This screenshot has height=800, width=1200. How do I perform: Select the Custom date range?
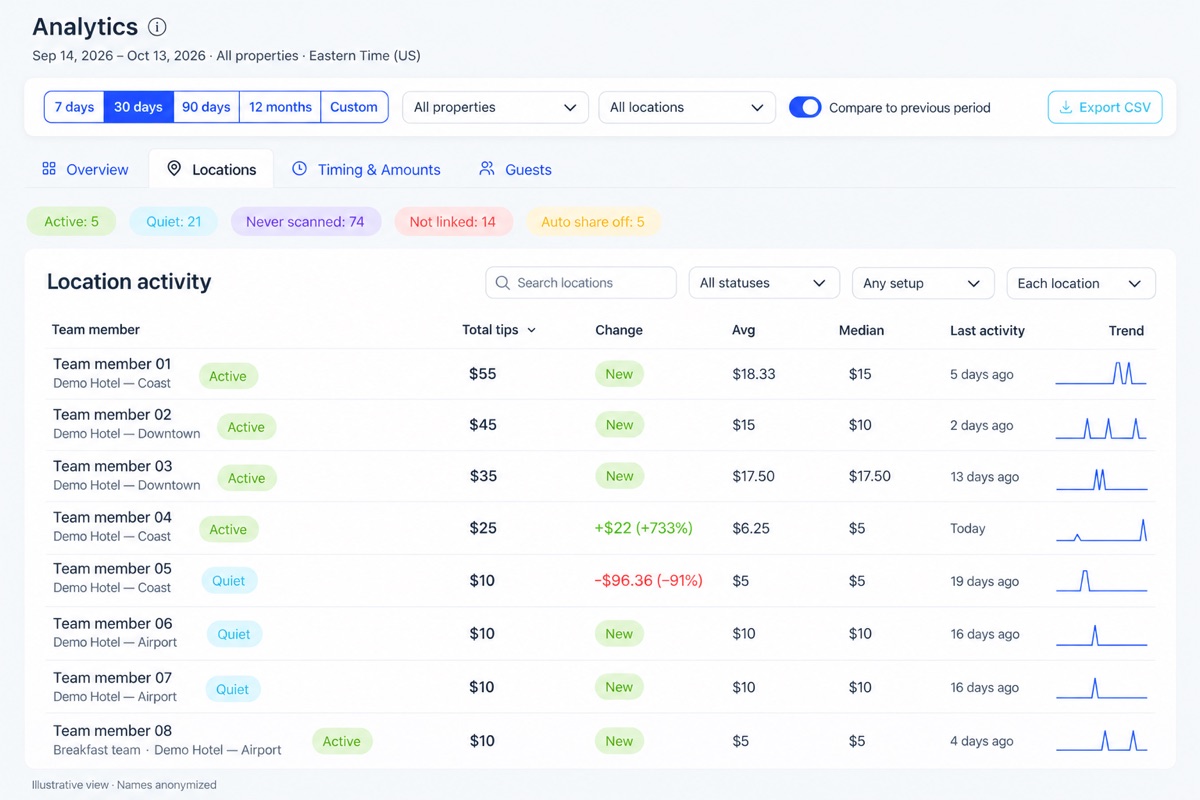[x=354, y=107]
